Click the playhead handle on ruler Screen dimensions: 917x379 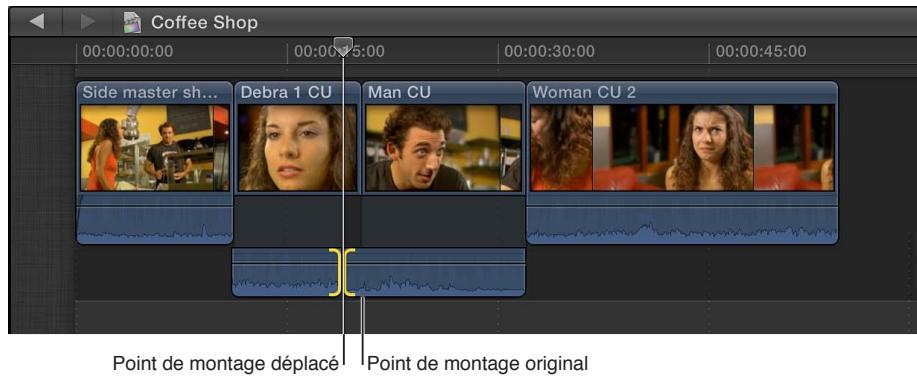click(x=343, y=46)
